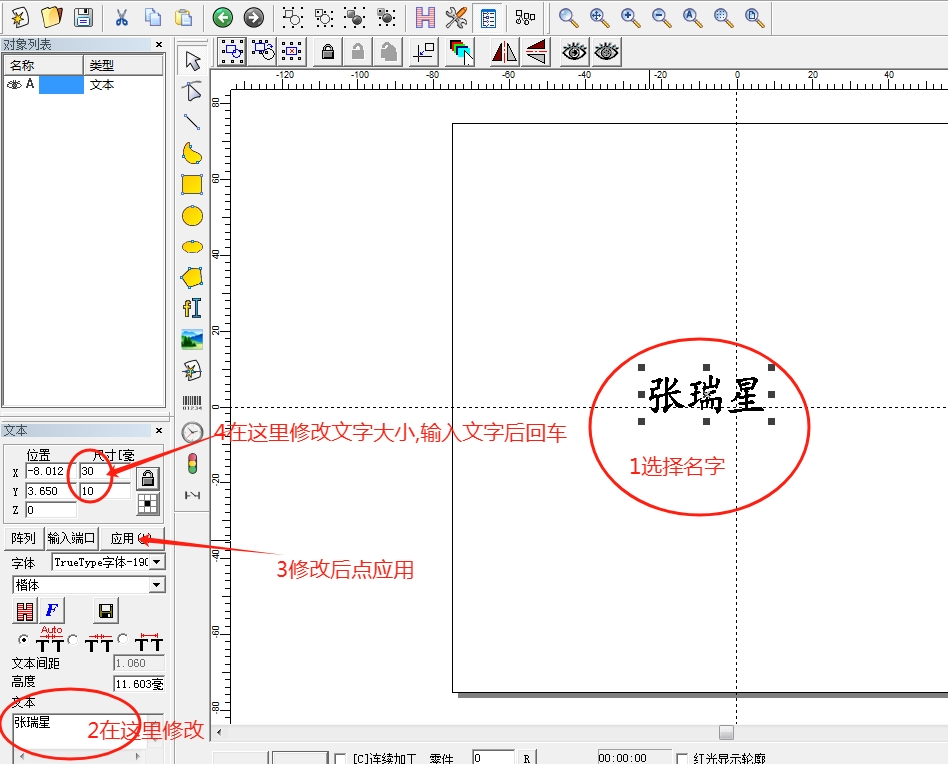948x764 pixels.
Task: Click the vertical mirror icon
Action: [536, 52]
